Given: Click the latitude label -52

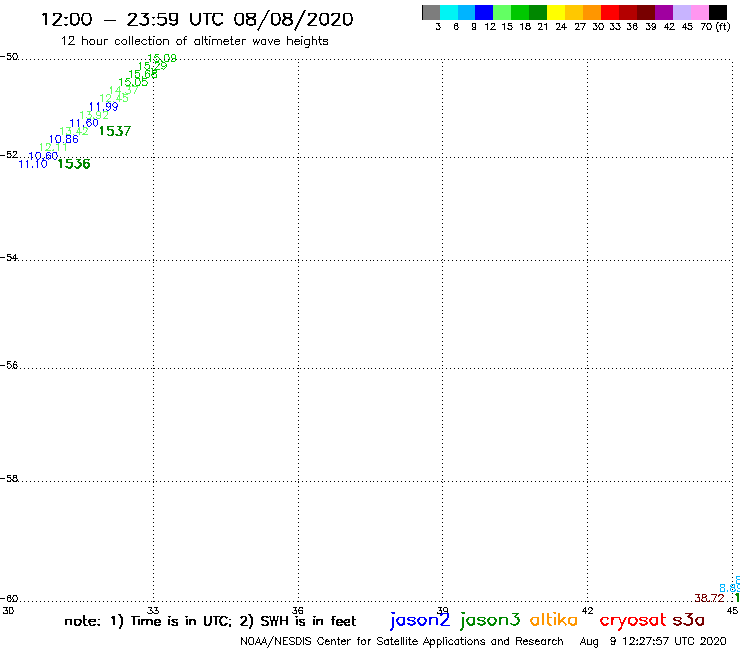Looking at the screenshot, I should click(x=9, y=155).
